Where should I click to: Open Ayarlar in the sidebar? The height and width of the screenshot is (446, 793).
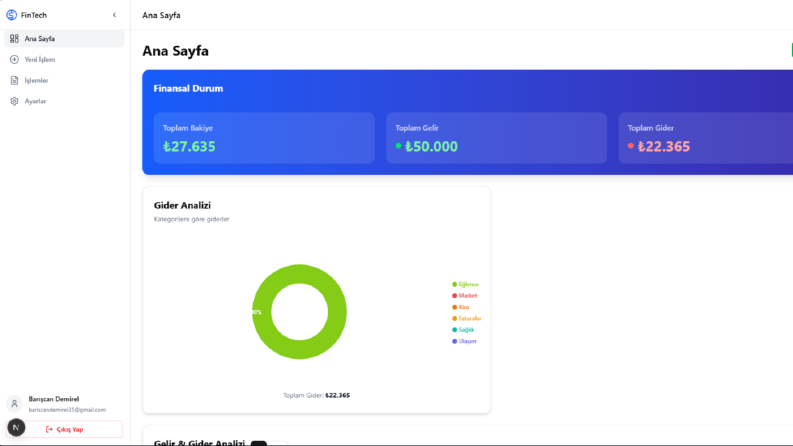(64, 101)
